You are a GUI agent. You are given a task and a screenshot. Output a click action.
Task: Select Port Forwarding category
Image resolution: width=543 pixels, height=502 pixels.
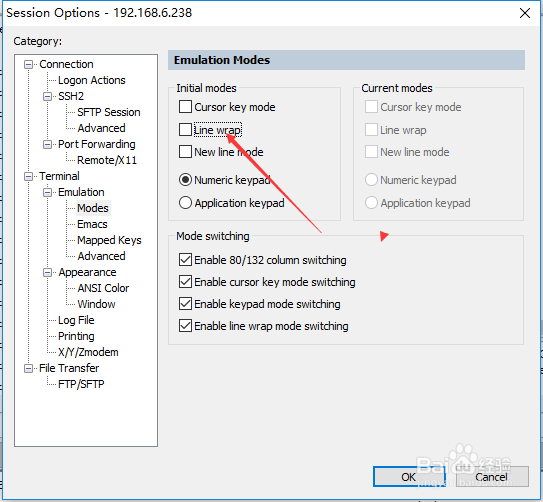pyautogui.click(x=97, y=144)
